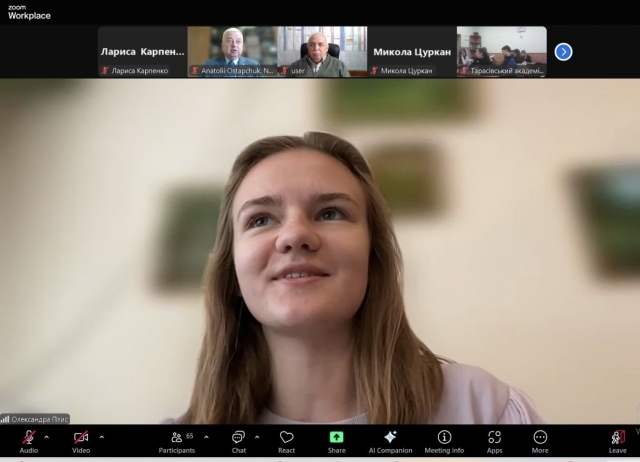Viewport: 640px width, 462px height.
Task: Open the Participants panel
Action: 177,442
